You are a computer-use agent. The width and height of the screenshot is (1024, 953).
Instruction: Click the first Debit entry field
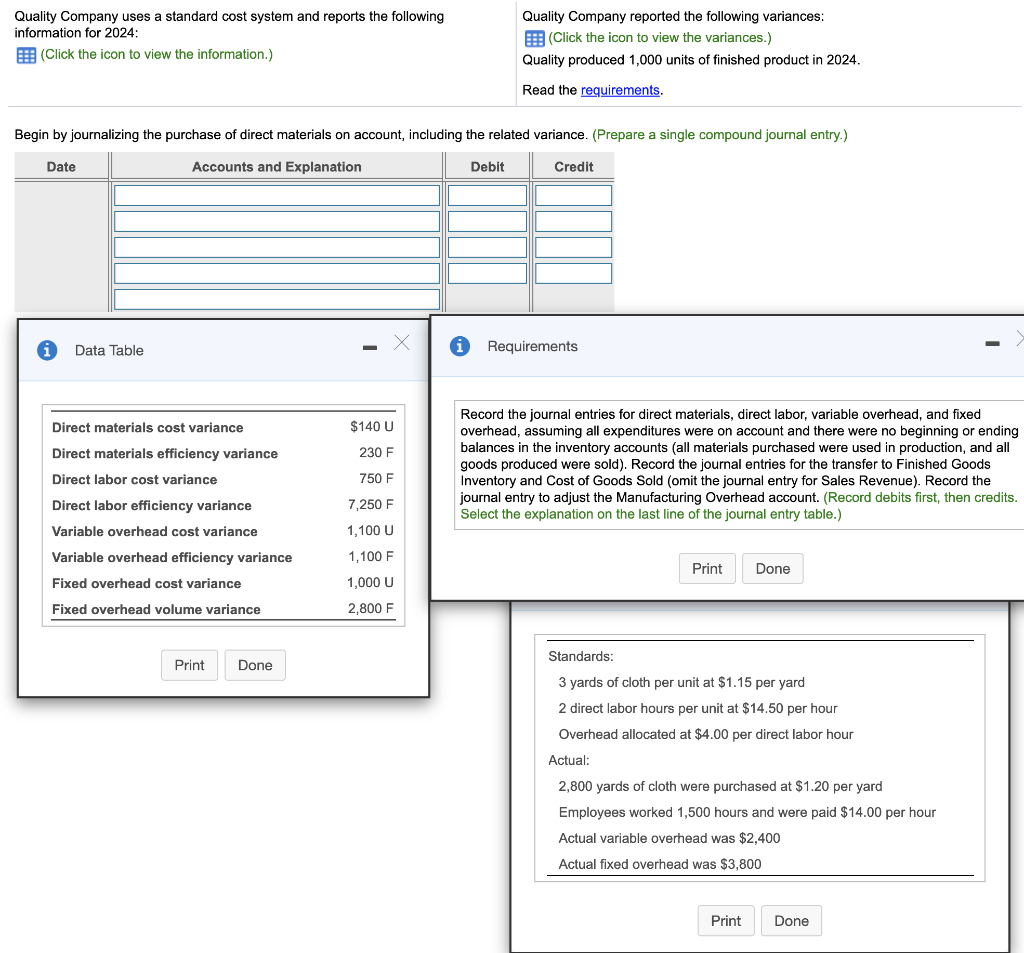click(x=487, y=194)
